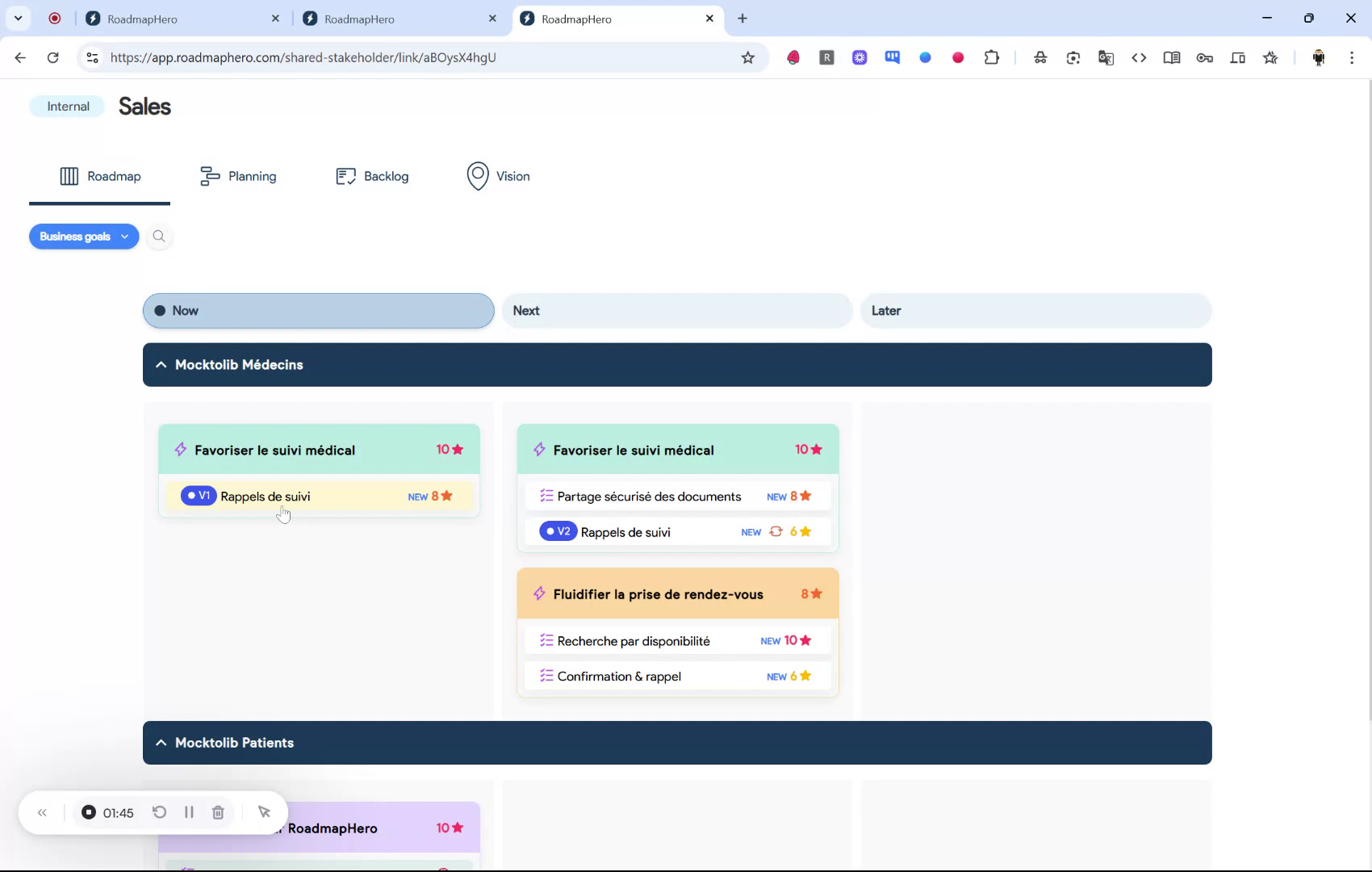
Task: Collapse the Mocktolib Médecins section
Action: [161, 364]
